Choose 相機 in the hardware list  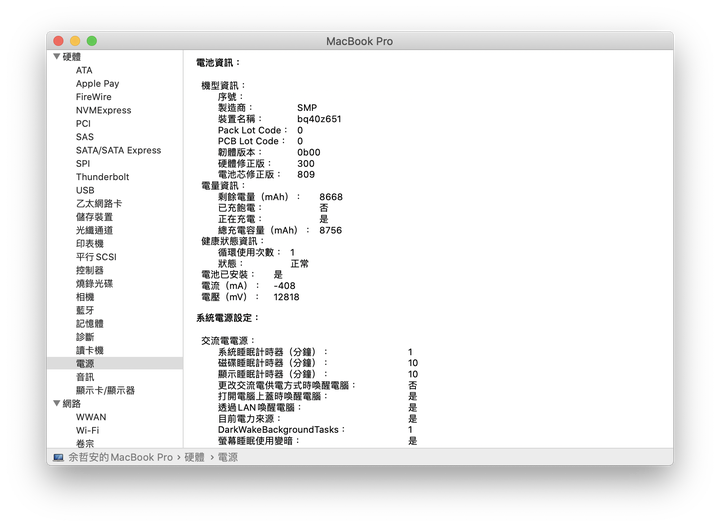(x=85, y=297)
